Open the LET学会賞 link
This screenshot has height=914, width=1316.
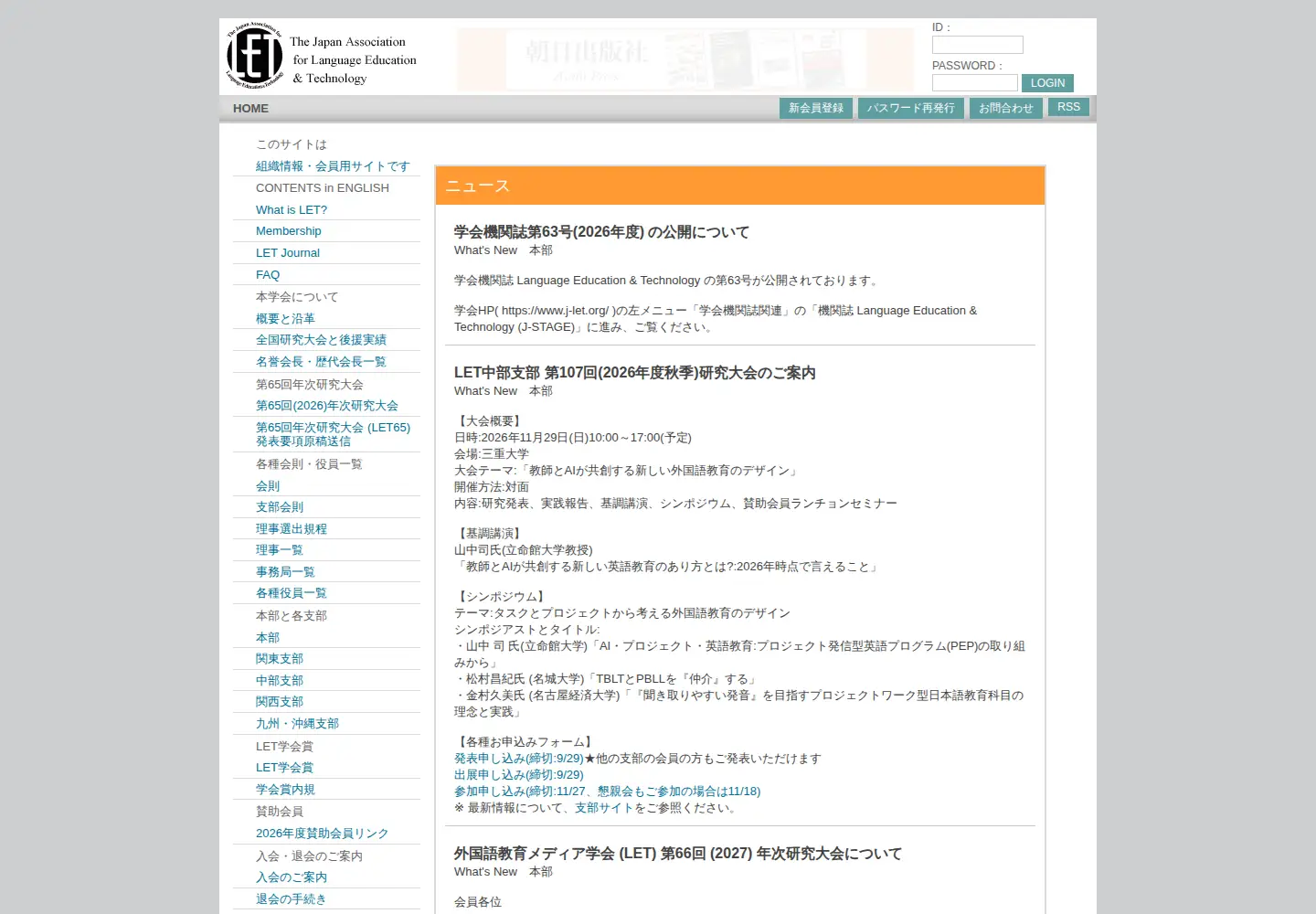tap(284, 768)
